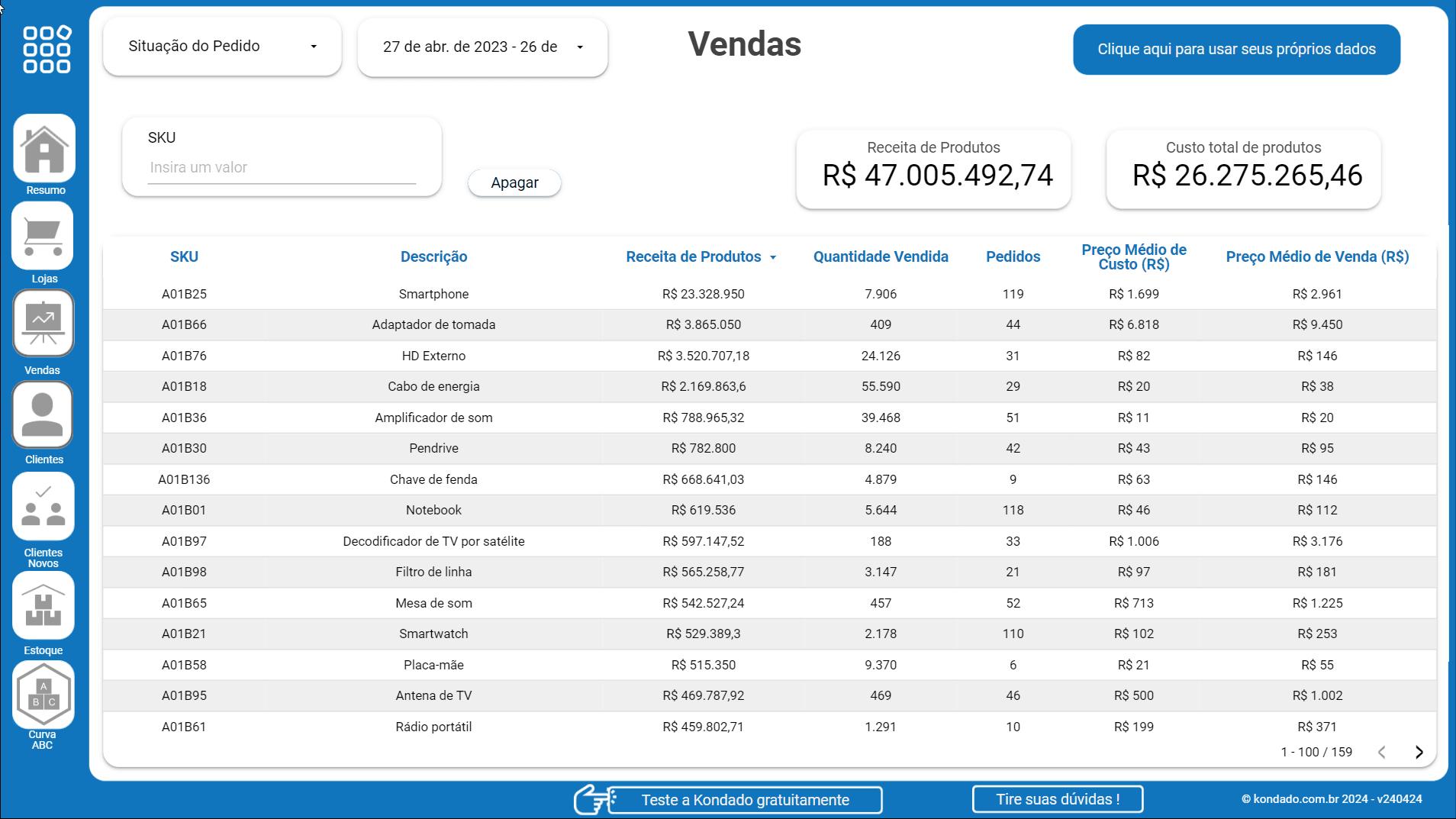Open the Lojas shopping cart icon
The image size is (1456, 819).
[43, 237]
